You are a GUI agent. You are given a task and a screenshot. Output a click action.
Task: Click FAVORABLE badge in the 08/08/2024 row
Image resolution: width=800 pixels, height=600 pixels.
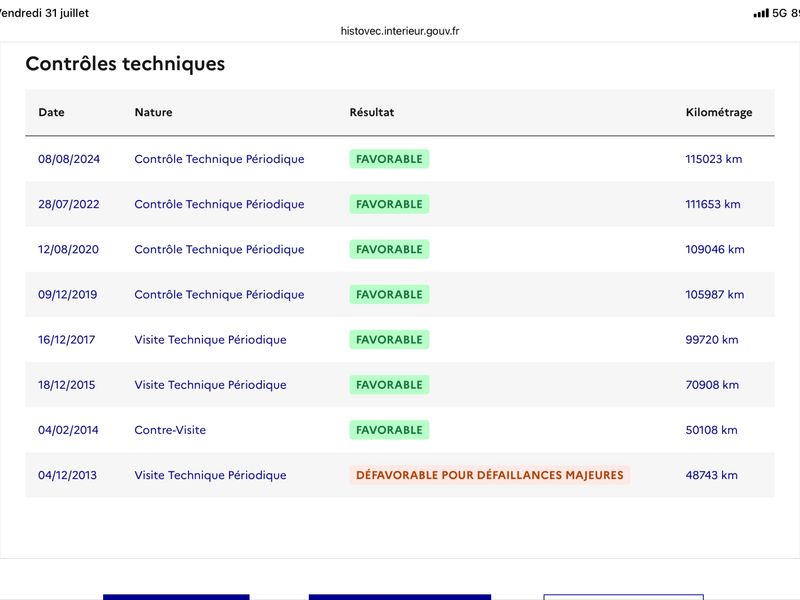(x=389, y=159)
